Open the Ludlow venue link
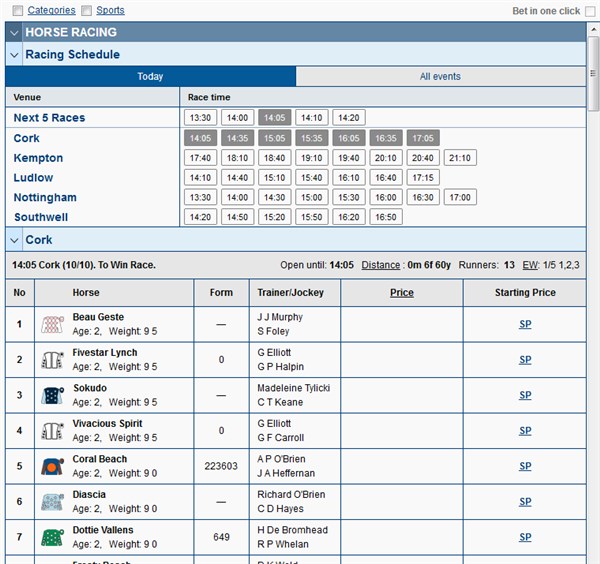The image size is (600, 564). pos(33,178)
